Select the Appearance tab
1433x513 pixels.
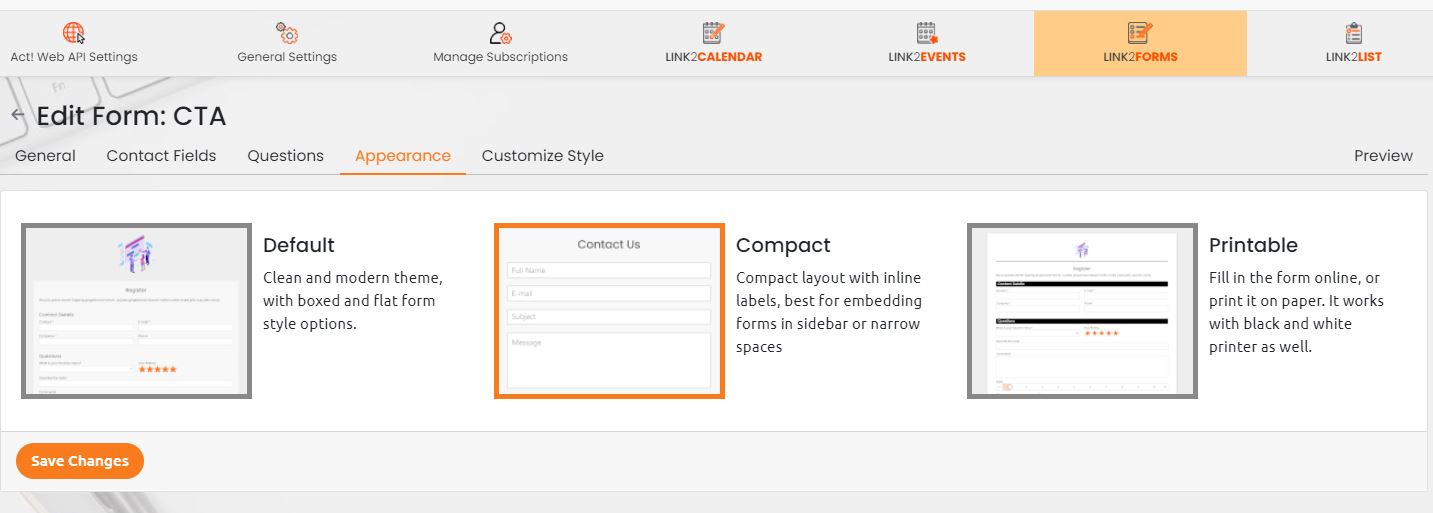pyautogui.click(x=402, y=156)
